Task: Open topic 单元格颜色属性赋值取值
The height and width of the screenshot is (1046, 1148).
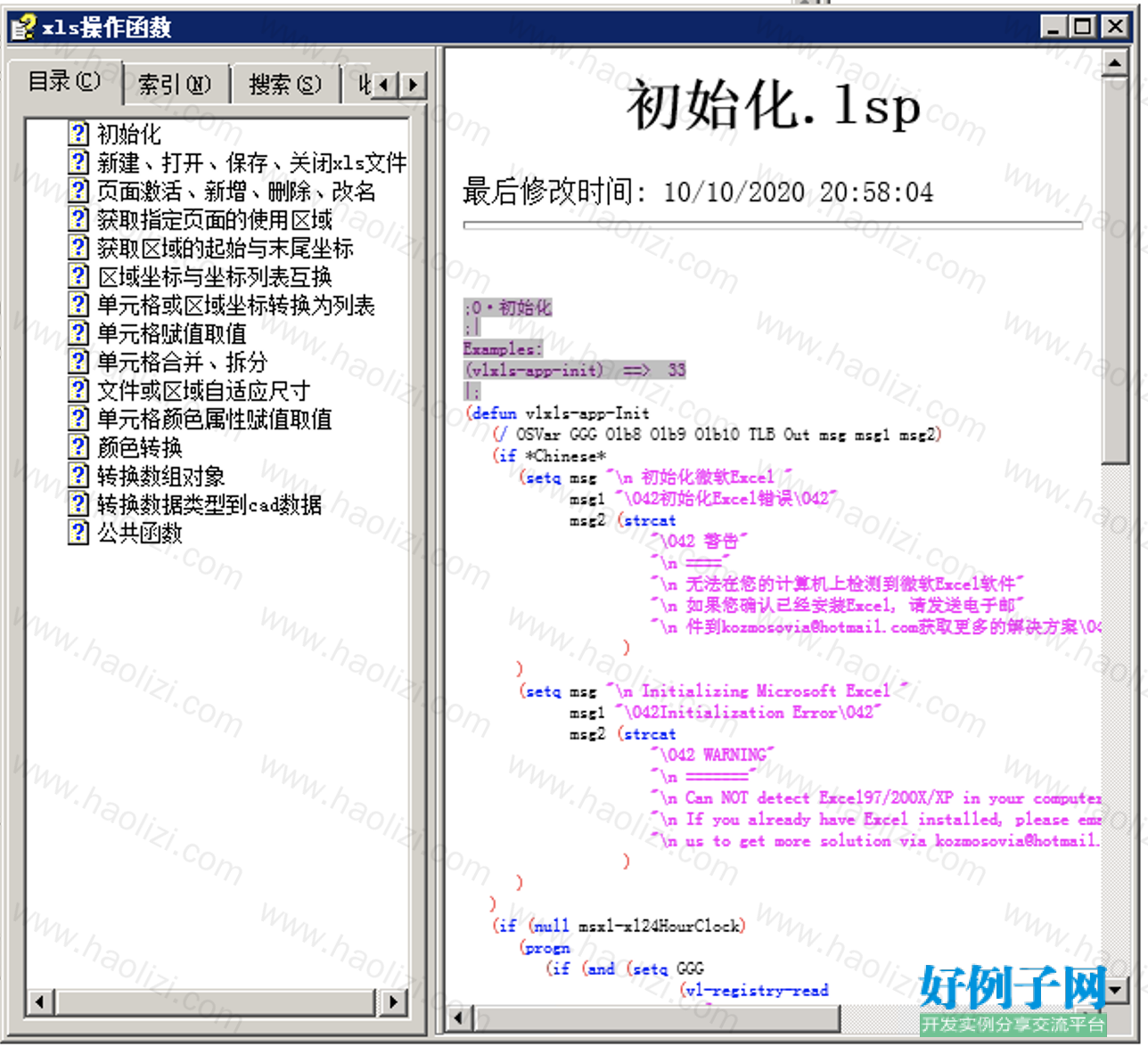Action: 215,420
